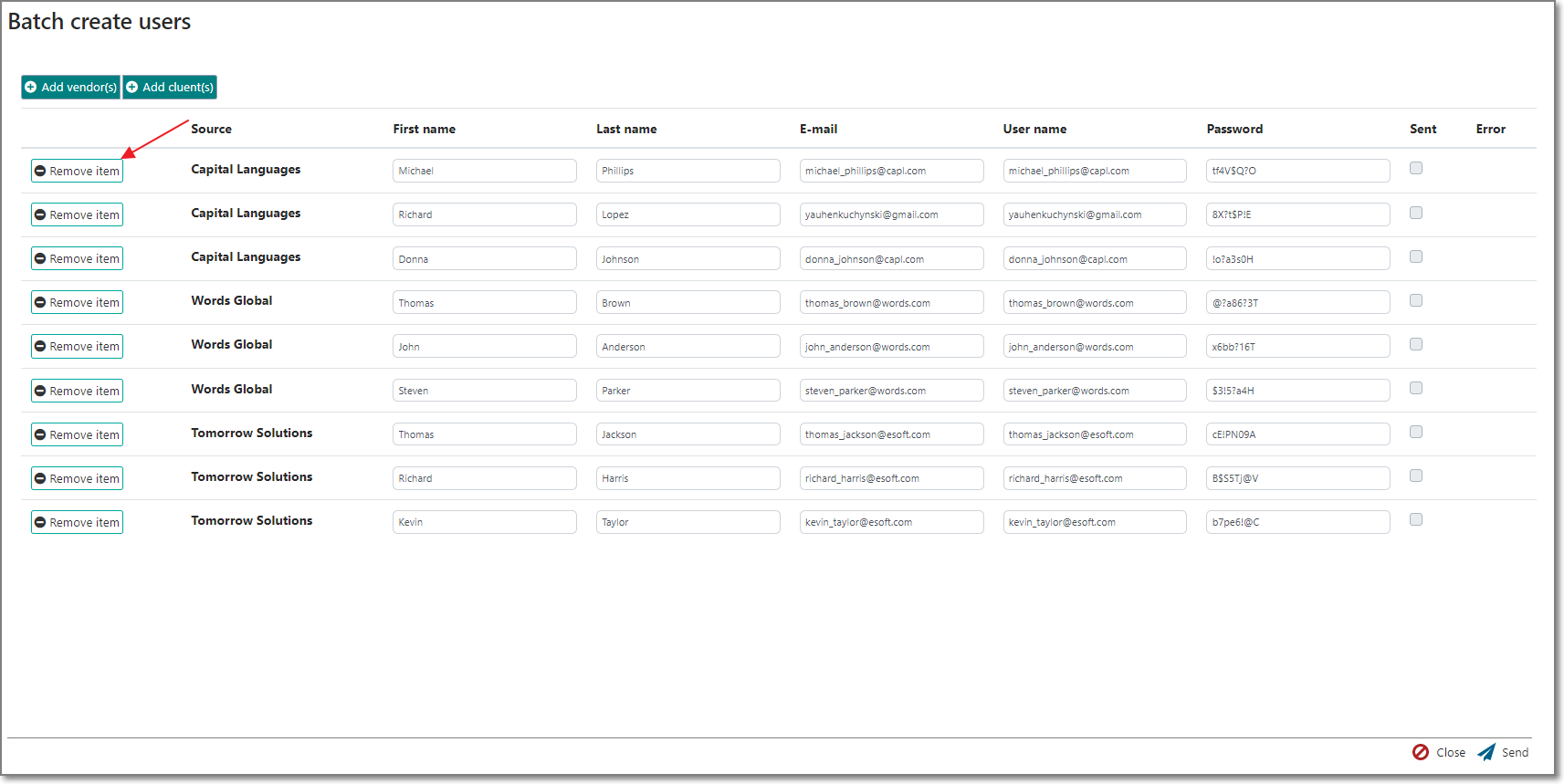Screen dimensions: 1564x784
Task: Edit user name field john_anderson@words.com
Action: tap(1095, 346)
